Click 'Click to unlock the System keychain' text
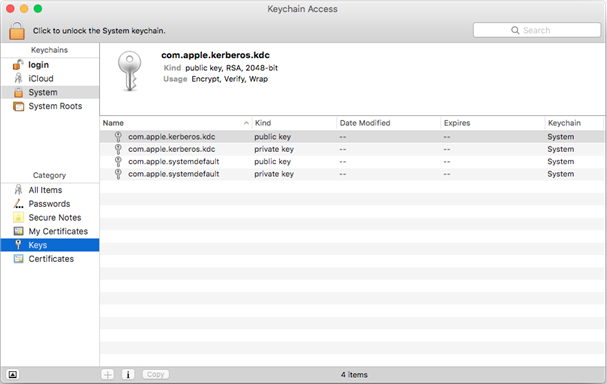The image size is (607, 384). (x=99, y=31)
